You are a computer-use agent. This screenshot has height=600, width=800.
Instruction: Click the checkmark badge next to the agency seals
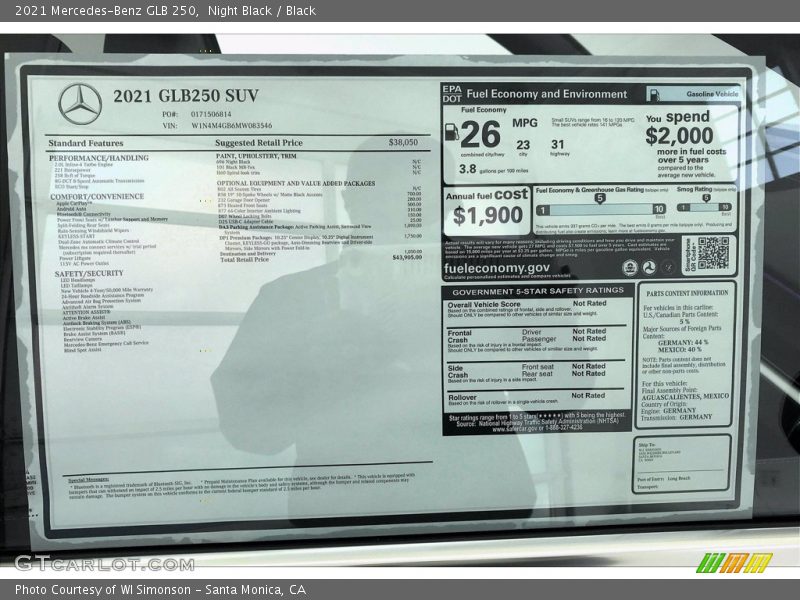(x=669, y=265)
